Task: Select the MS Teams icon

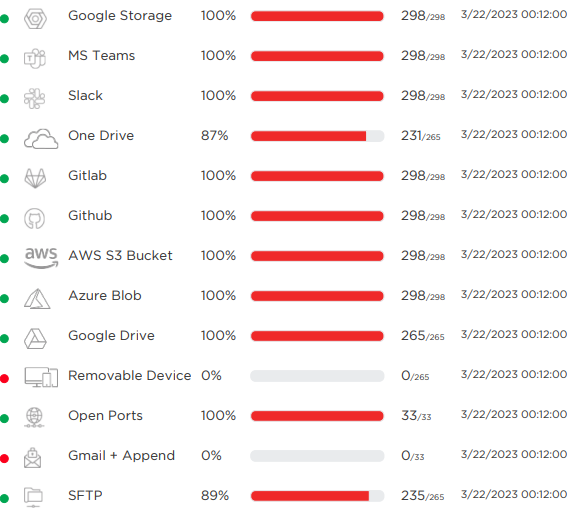Action: (x=35, y=58)
